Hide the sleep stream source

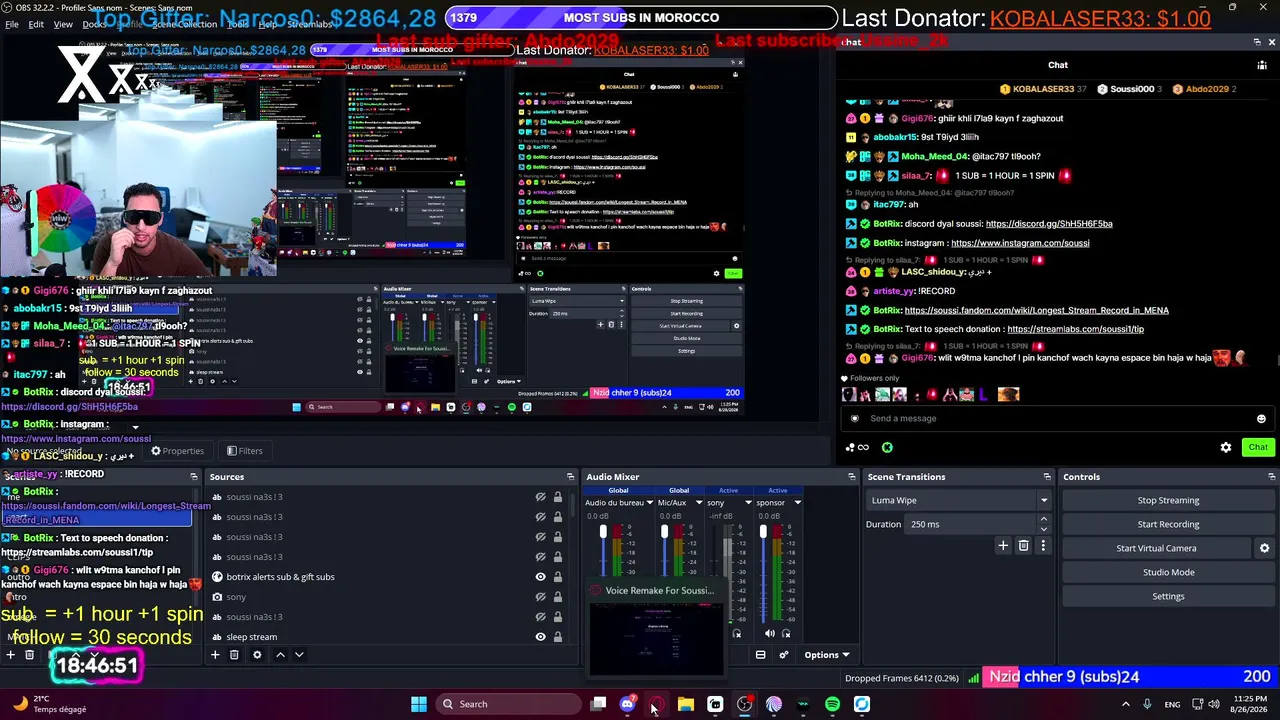[x=541, y=637]
